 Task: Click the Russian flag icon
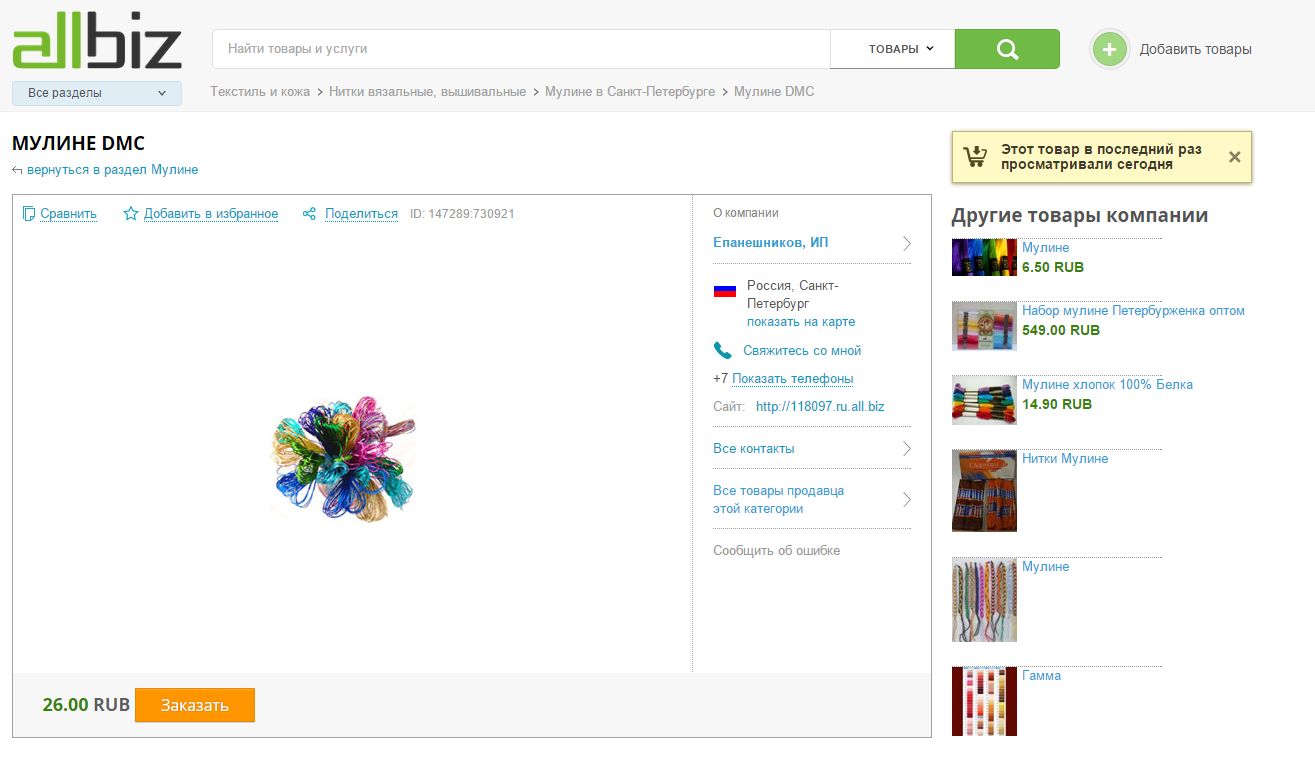click(x=725, y=291)
